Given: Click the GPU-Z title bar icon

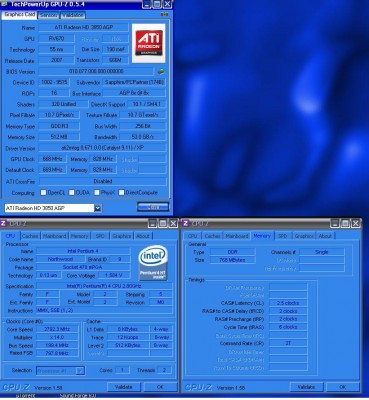Looking at the screenshot, I should tap(3, 4).
